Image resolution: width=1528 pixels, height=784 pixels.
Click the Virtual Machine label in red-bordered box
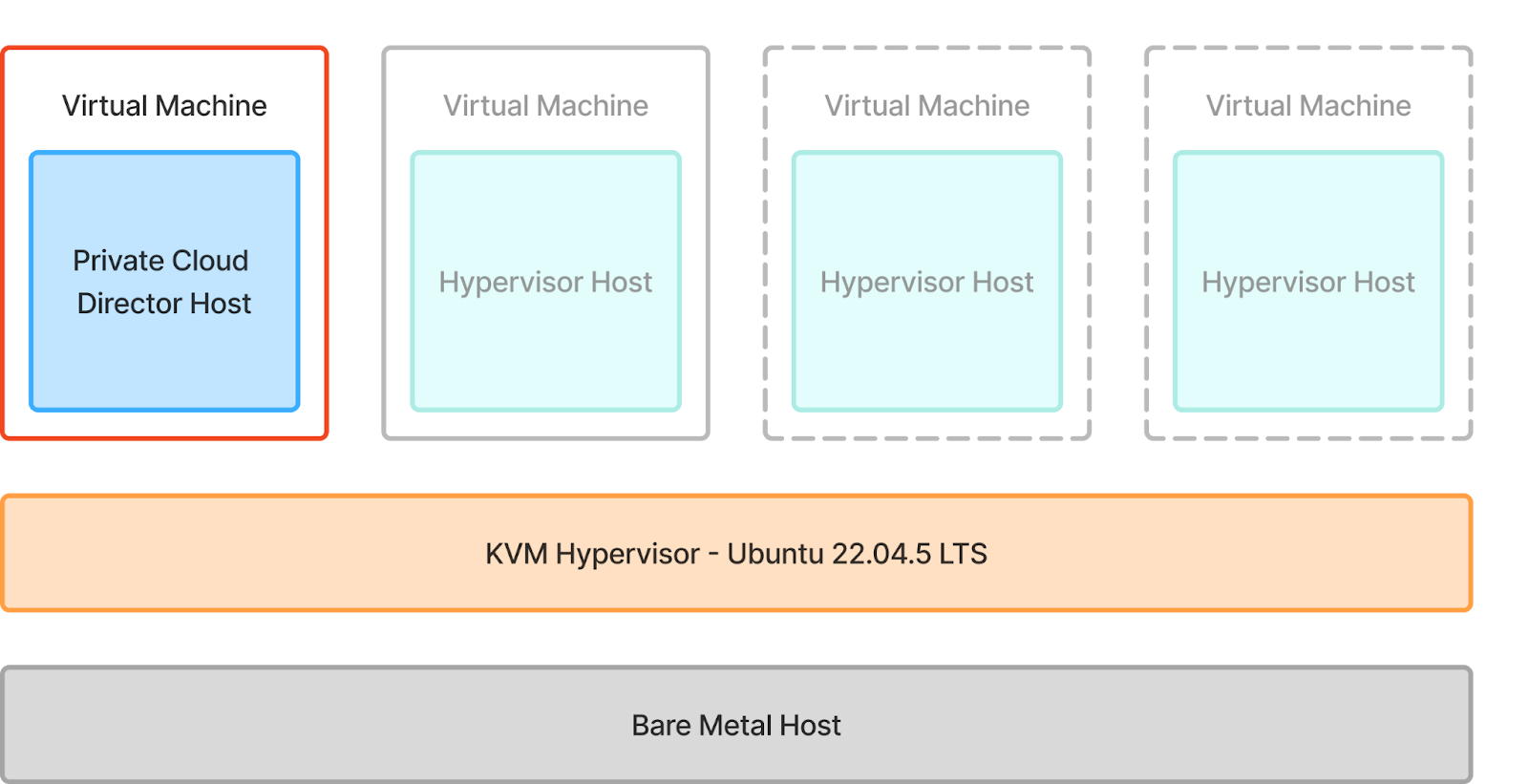(x=164, y=105)
